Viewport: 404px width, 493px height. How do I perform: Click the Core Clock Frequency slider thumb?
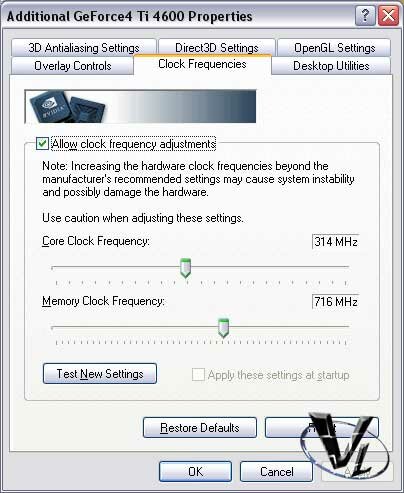(x=185, y=268)
